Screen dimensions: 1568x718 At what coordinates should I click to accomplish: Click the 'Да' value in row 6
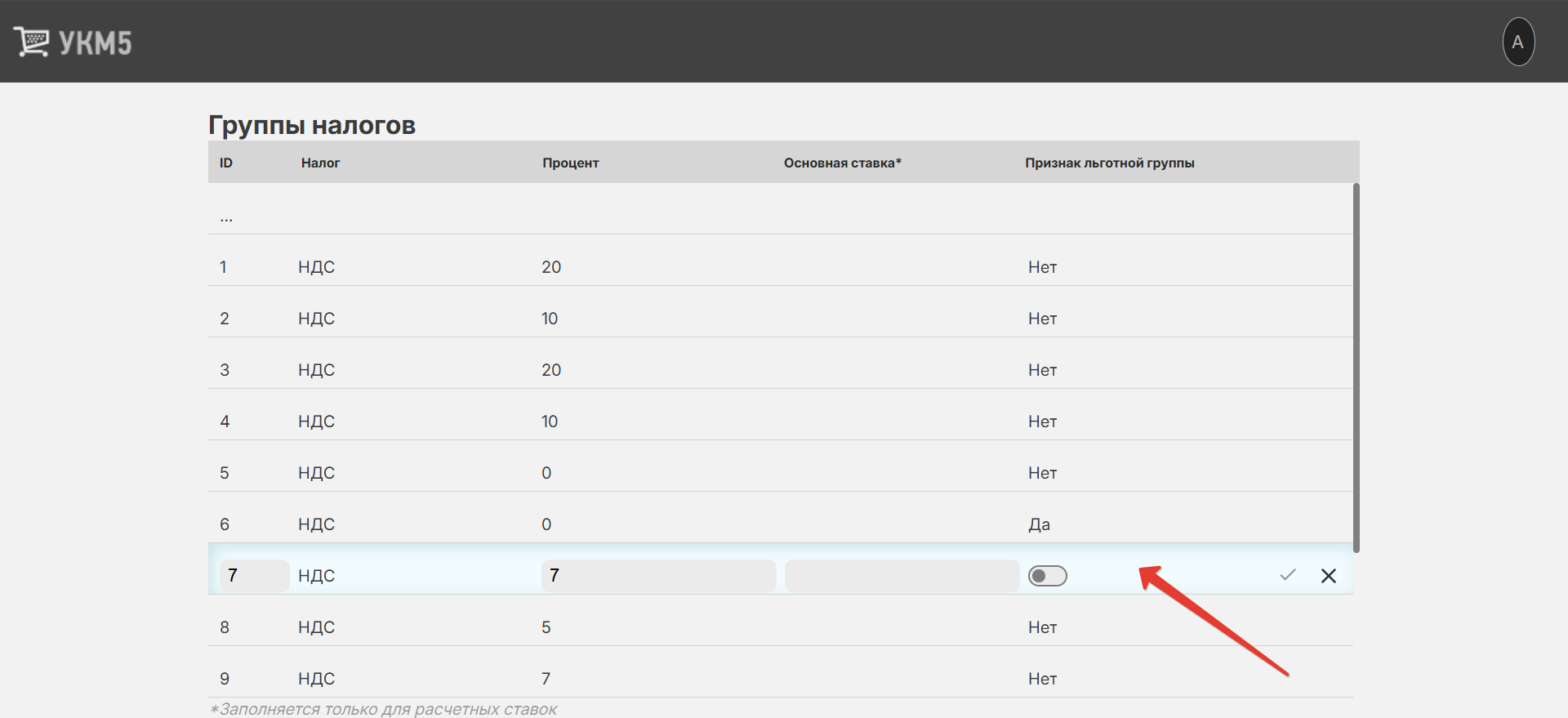point(1039,524)
